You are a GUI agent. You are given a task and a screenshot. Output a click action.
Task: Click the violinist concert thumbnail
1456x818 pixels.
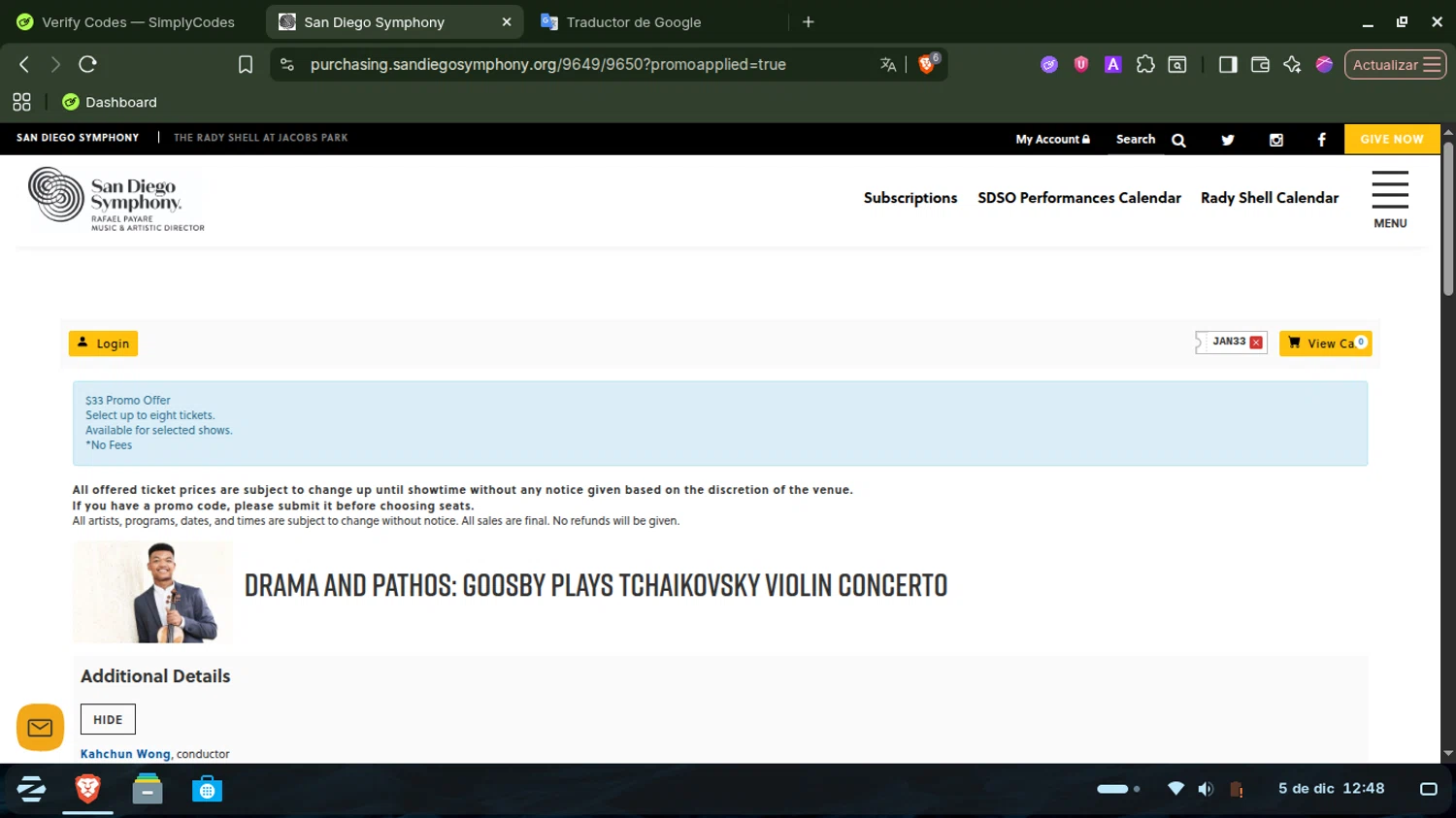pos(152,592)
